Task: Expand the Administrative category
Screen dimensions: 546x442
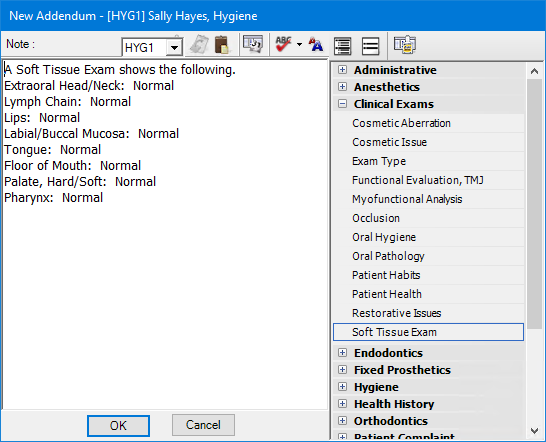Action: click(x=343, y=70)
